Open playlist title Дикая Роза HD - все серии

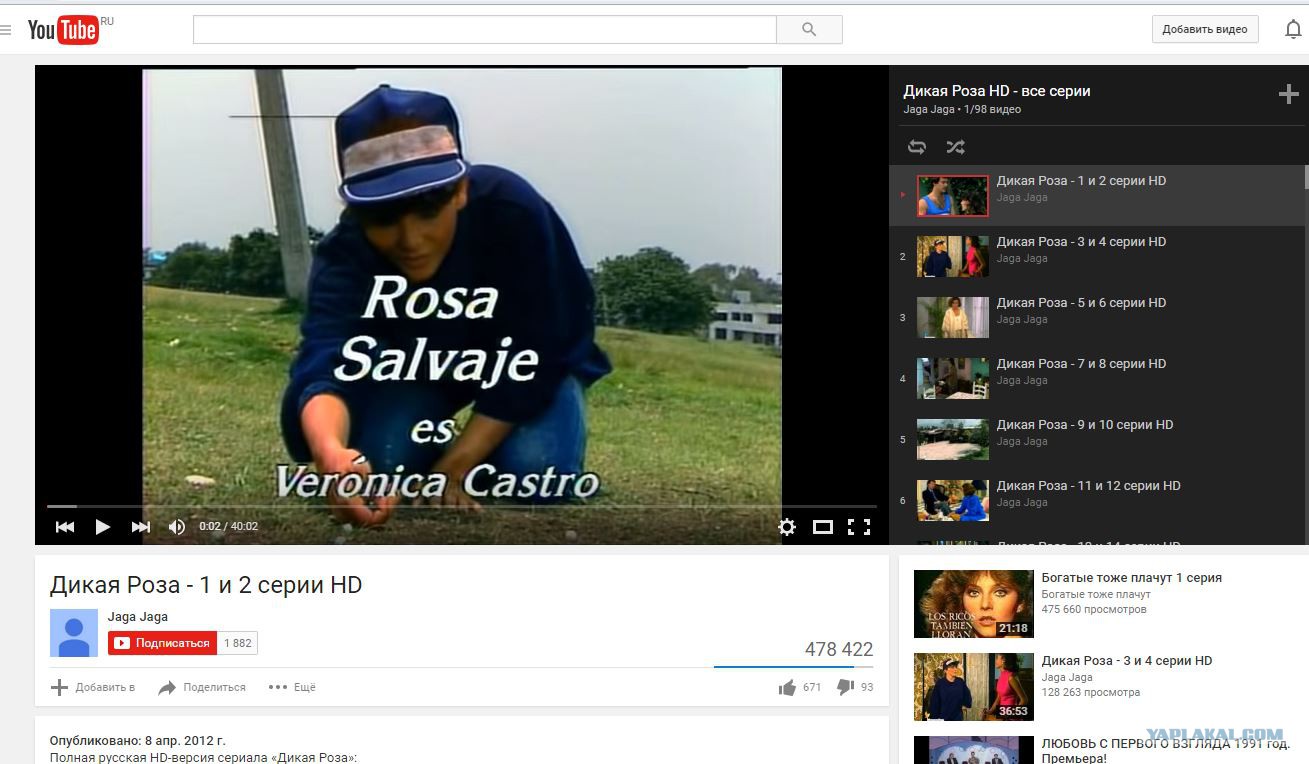click(x=997, y=91)
